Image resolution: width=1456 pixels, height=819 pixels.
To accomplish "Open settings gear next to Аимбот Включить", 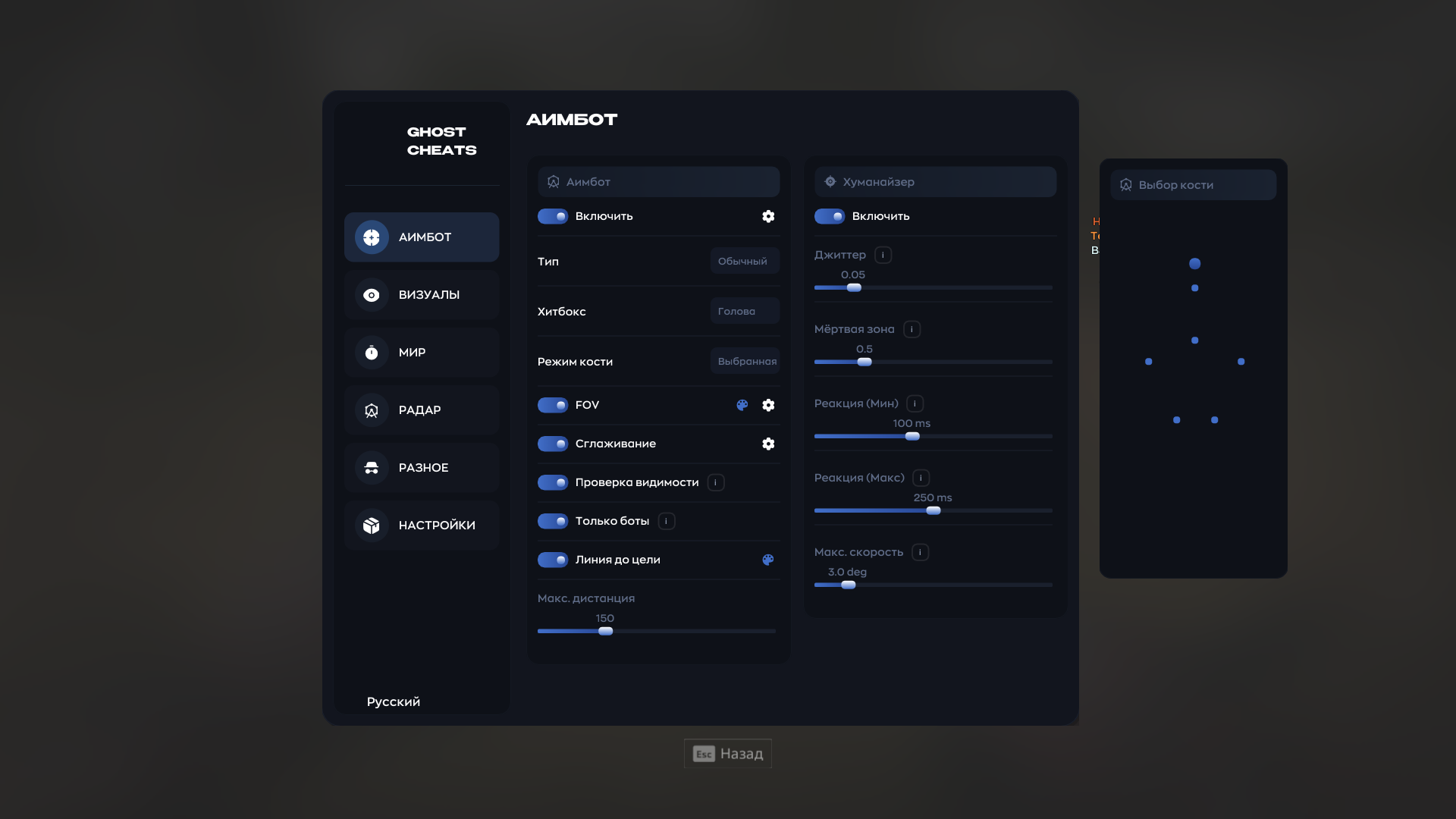I will coord(768,216).
